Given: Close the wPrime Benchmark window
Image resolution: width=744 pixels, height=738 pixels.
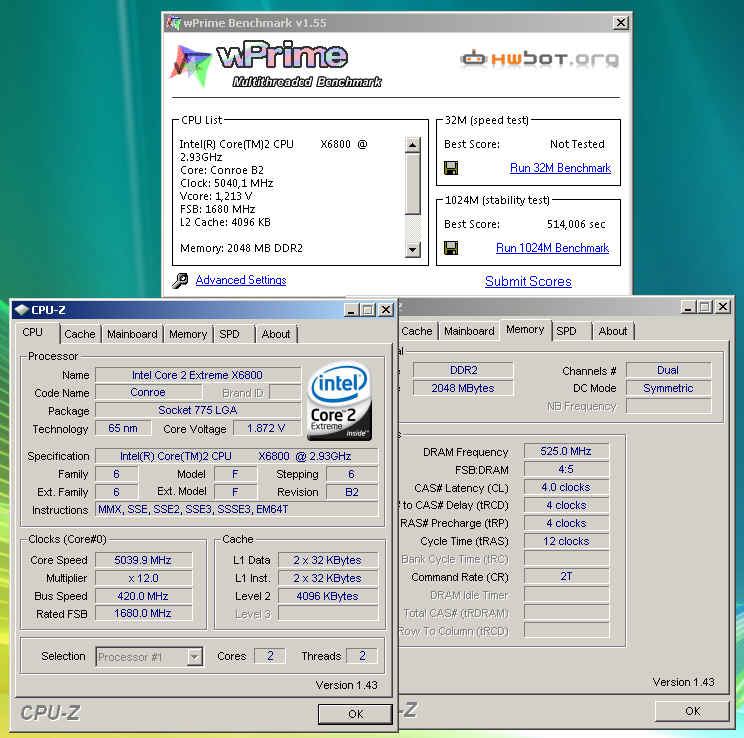Looking at the screenshot, I should tap(621, 22).
